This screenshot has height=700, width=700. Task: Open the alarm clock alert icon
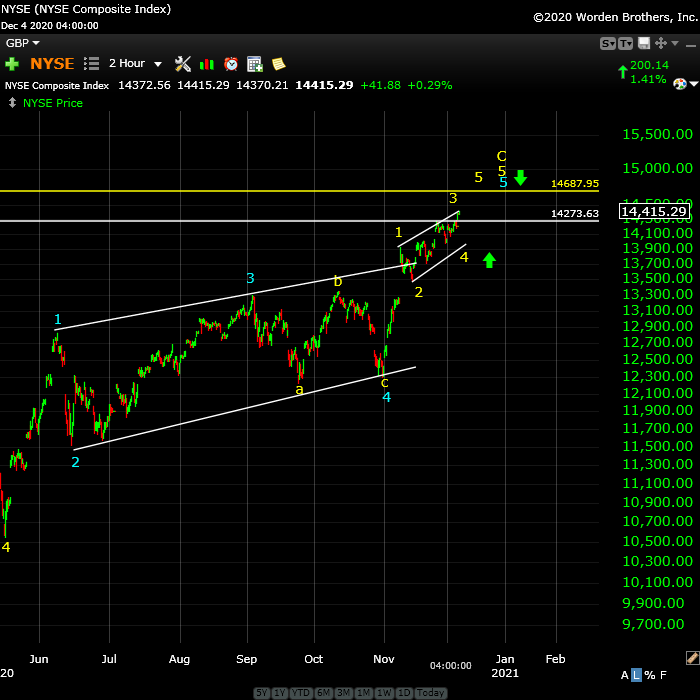[x=231, y=64]
